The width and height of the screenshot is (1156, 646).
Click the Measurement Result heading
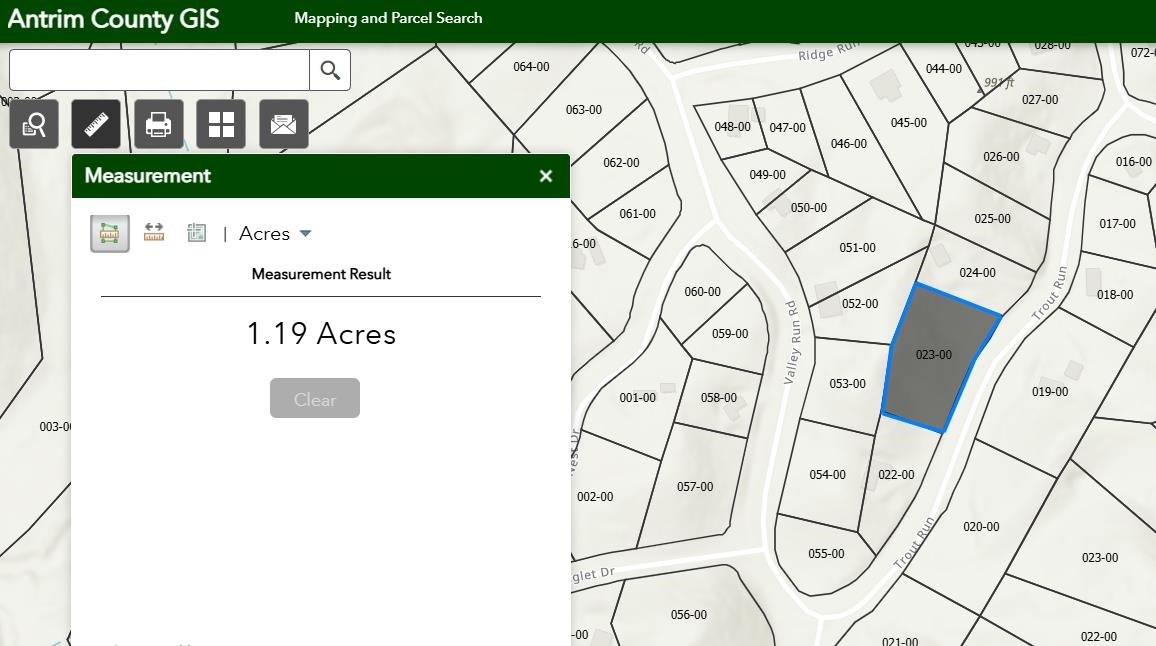pyautogui.click(x=321, y=274)
